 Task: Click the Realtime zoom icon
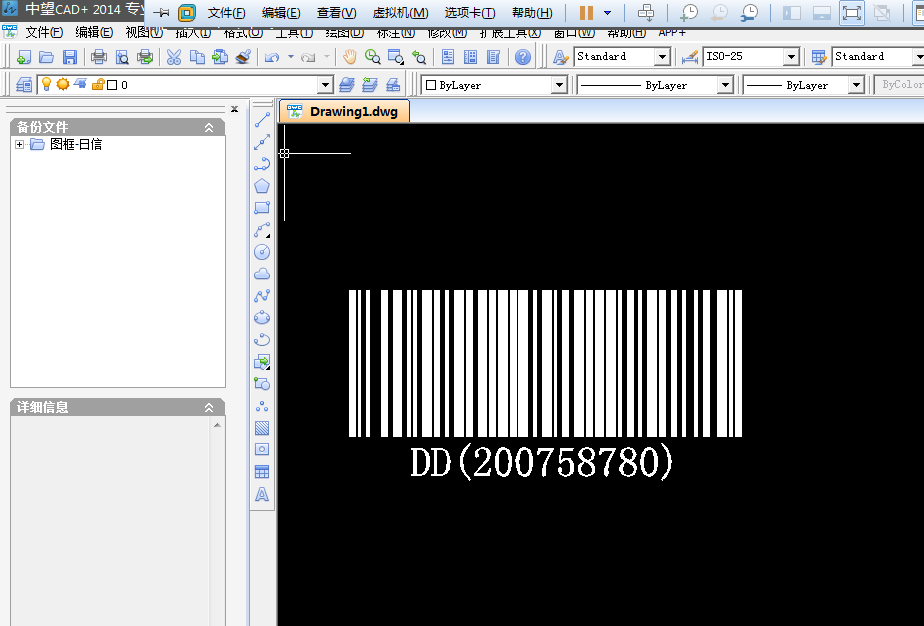(x=372, y=57)
